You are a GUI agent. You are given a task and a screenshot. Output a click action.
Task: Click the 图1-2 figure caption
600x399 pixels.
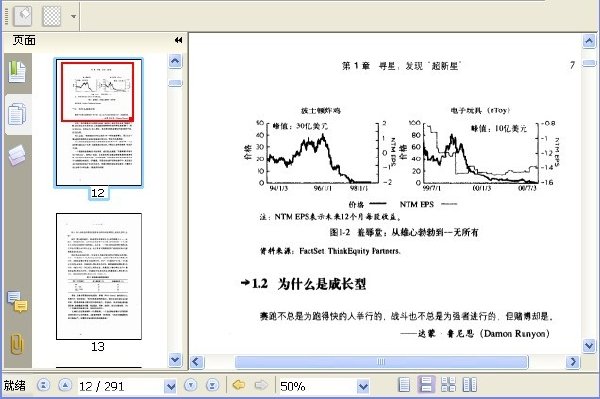404,232
